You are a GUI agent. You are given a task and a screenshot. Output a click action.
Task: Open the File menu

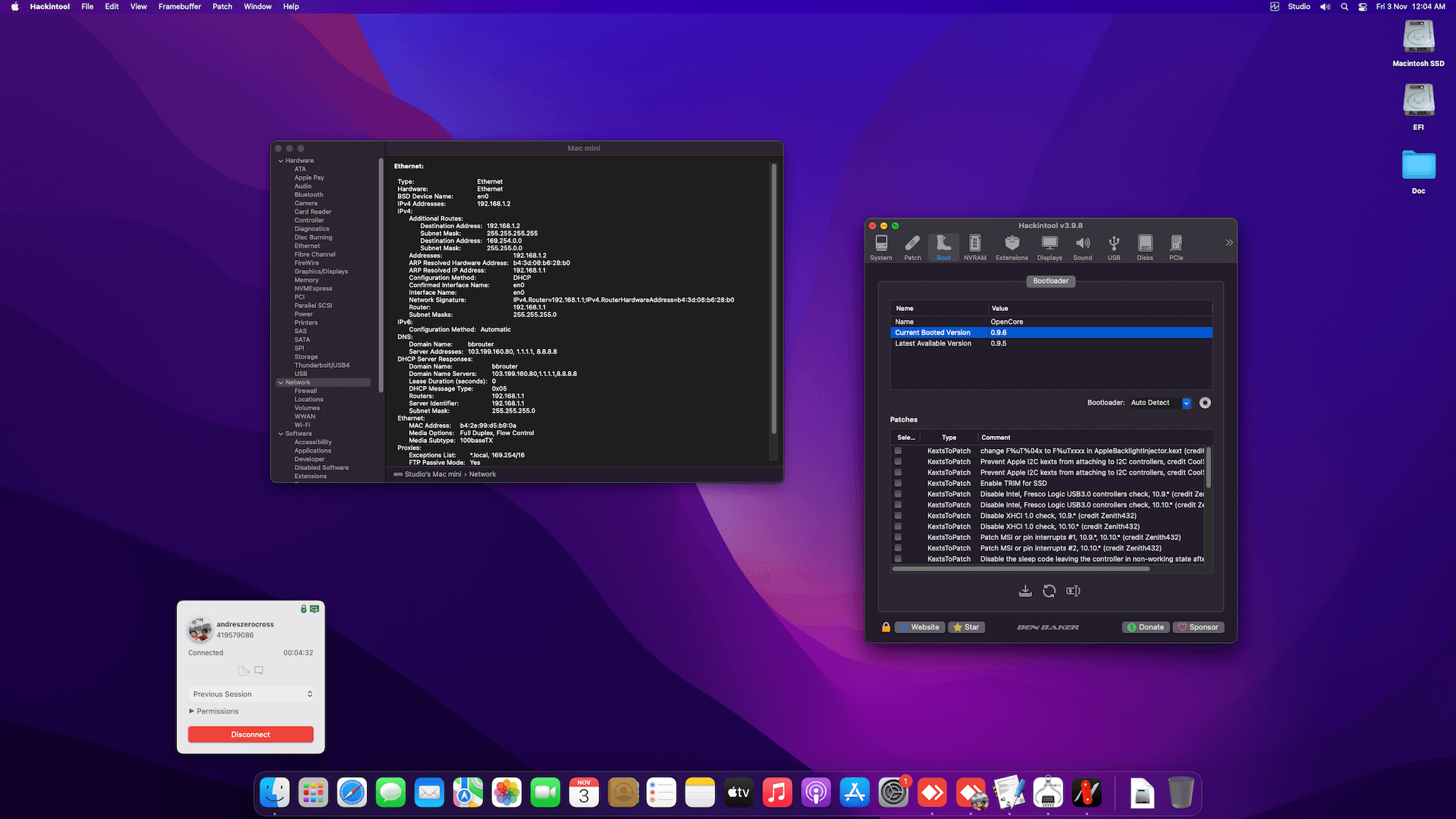[87, 6]
